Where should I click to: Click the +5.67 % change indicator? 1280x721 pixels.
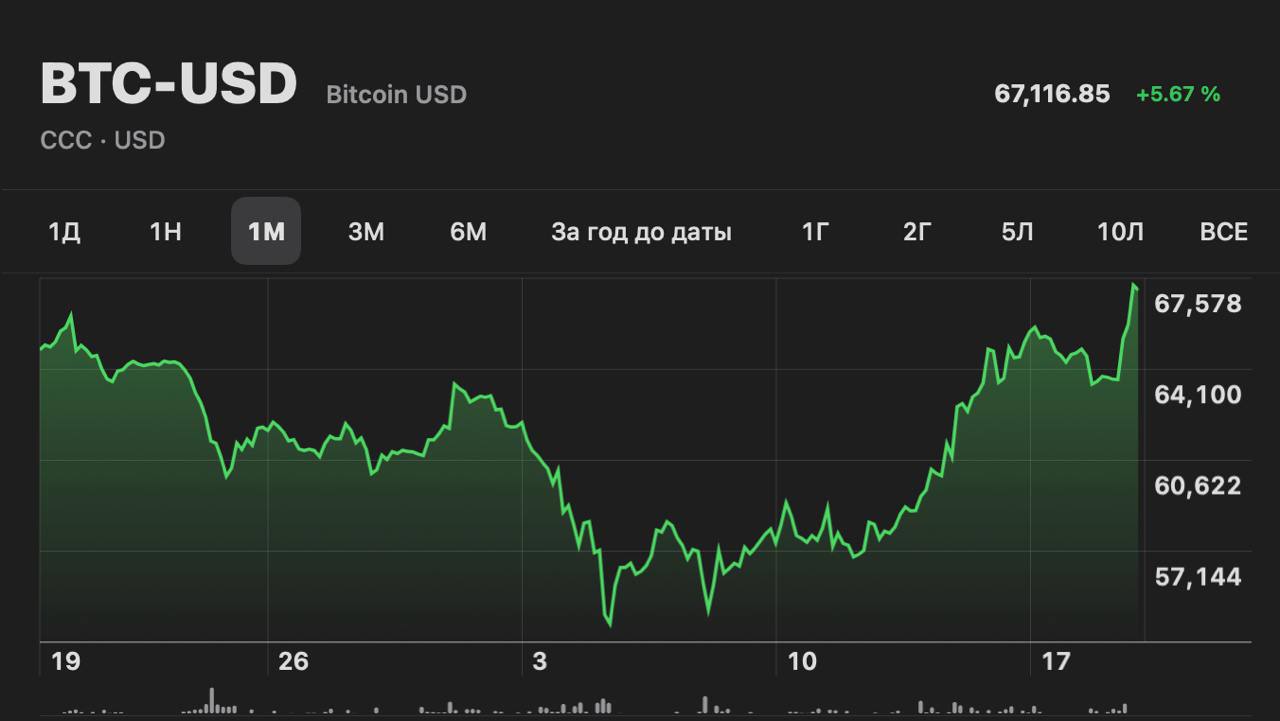1178,94
